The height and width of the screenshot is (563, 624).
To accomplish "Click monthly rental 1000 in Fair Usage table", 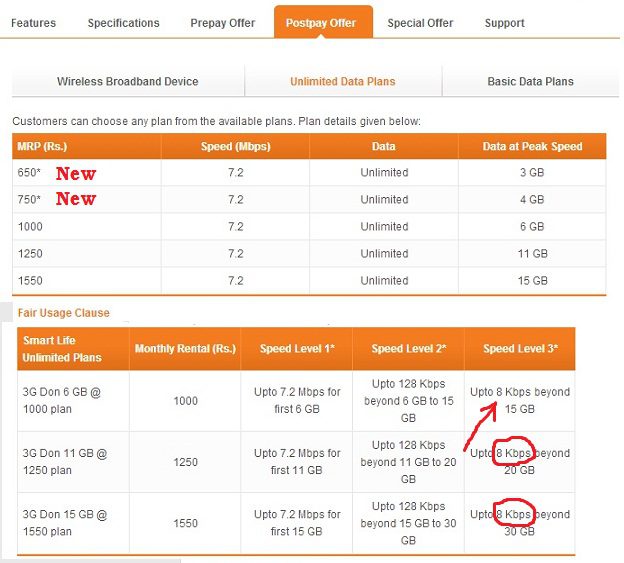I will [x=185, y=401].
